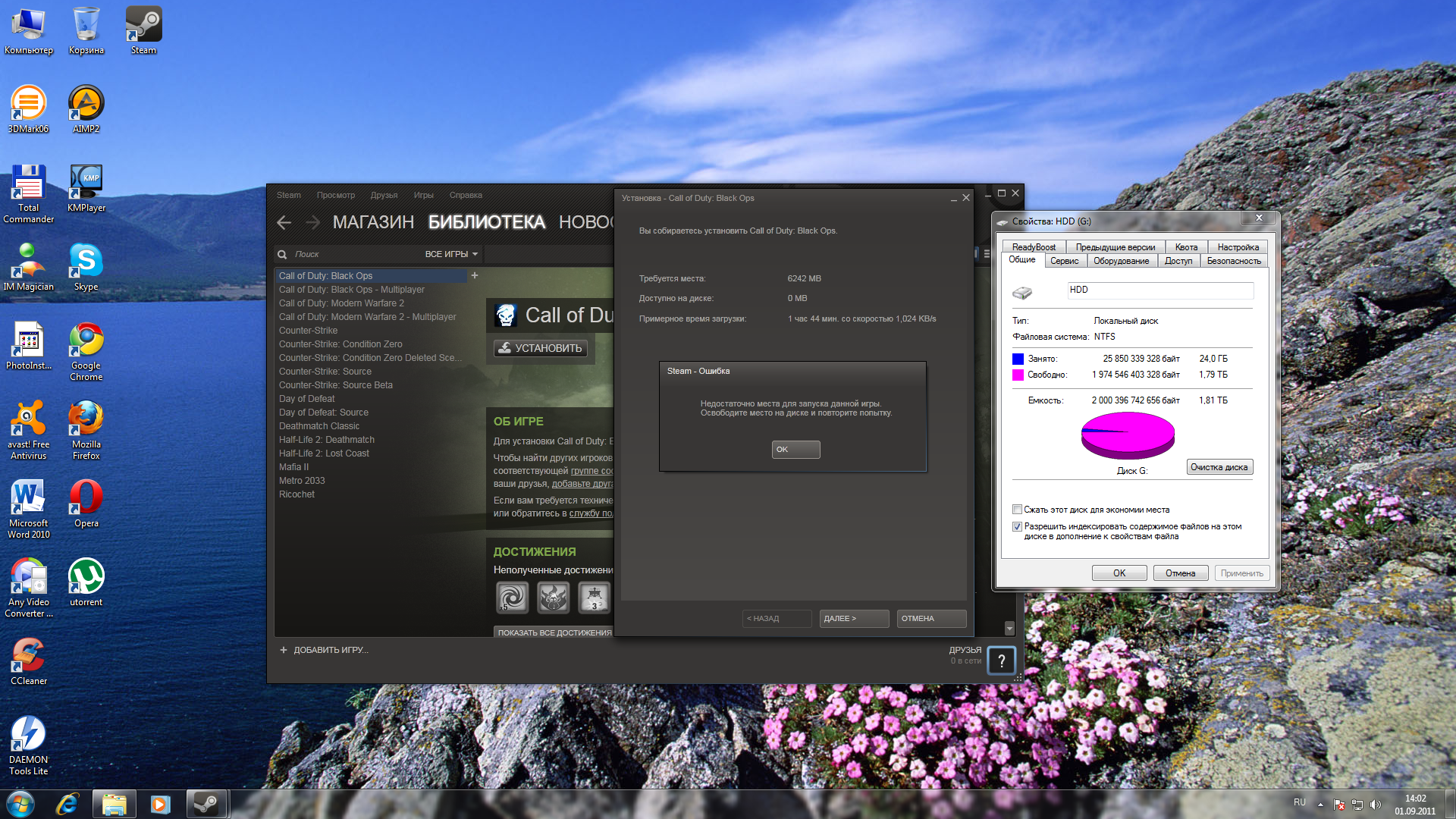Click Отмена in HDD properties
The height and width of the screenshot is (819, 1456).
1181,573
